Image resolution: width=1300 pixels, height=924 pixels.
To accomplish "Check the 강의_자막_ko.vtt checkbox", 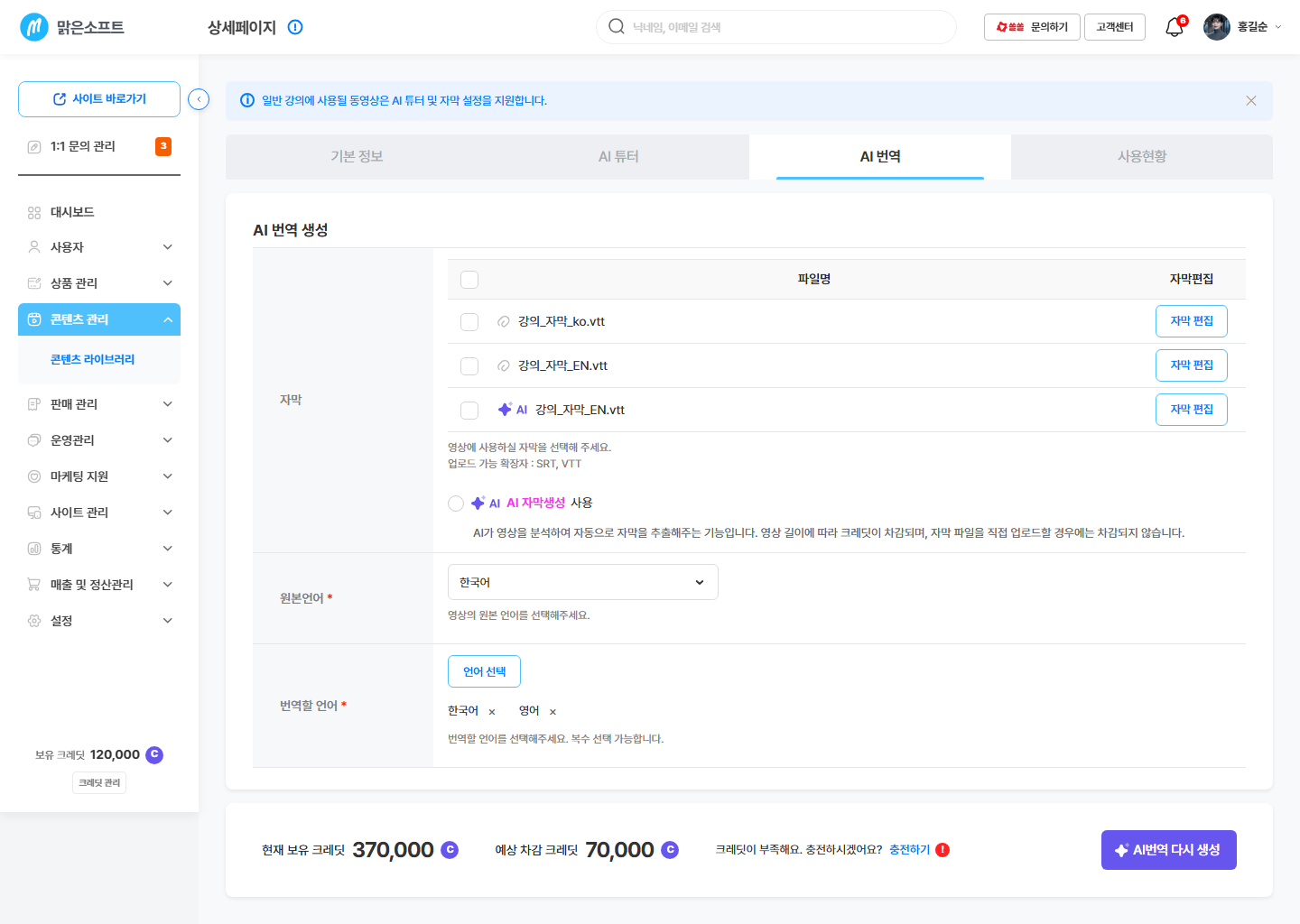I will click(x=469, y=321).
